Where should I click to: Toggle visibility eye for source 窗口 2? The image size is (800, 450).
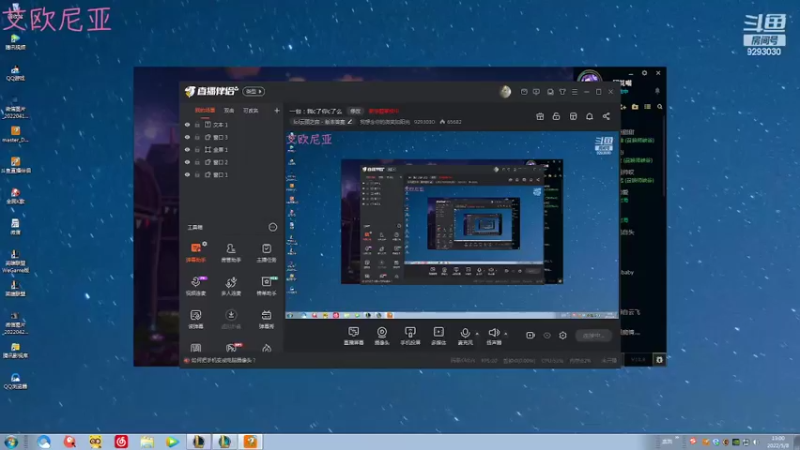(x=187, y=162)
